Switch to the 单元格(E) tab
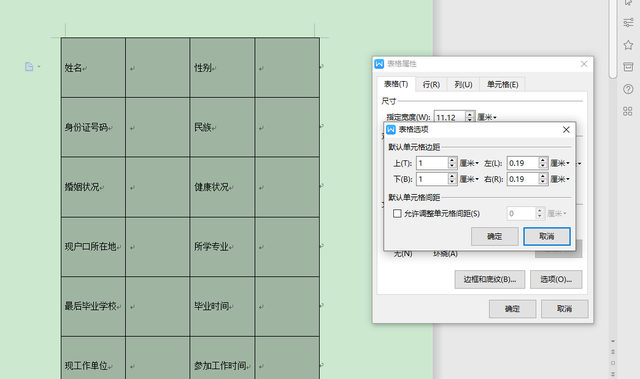The width and height of the screenshot is (640, 379). click(502, 84)
